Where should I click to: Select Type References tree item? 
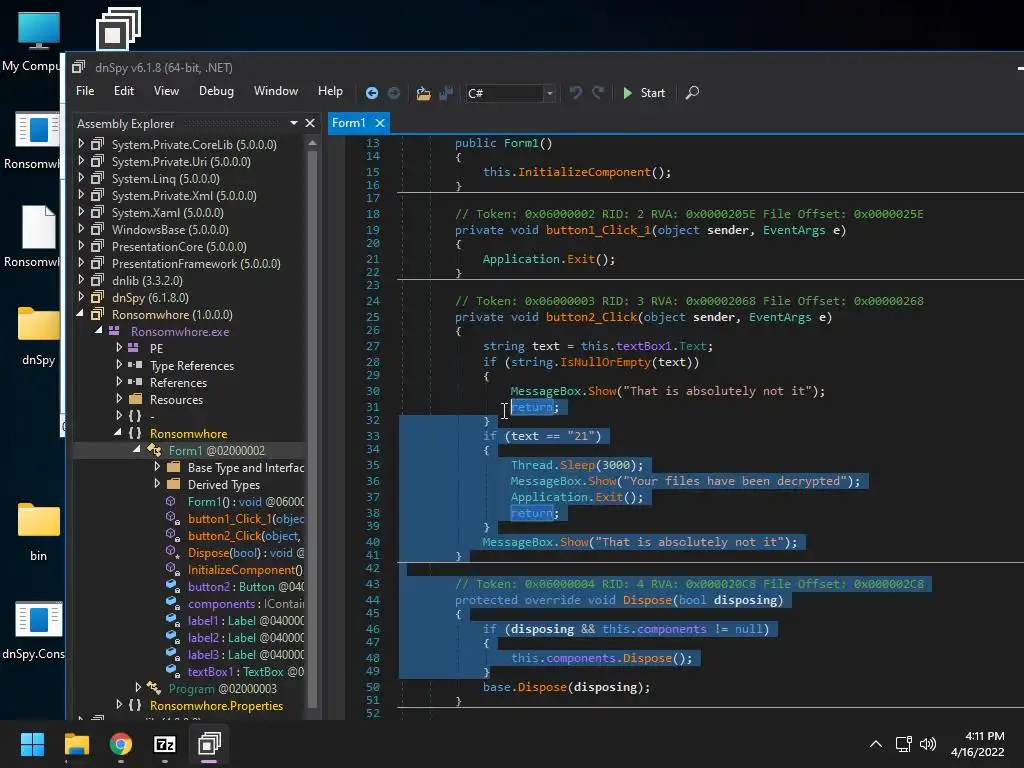(192, 366)
